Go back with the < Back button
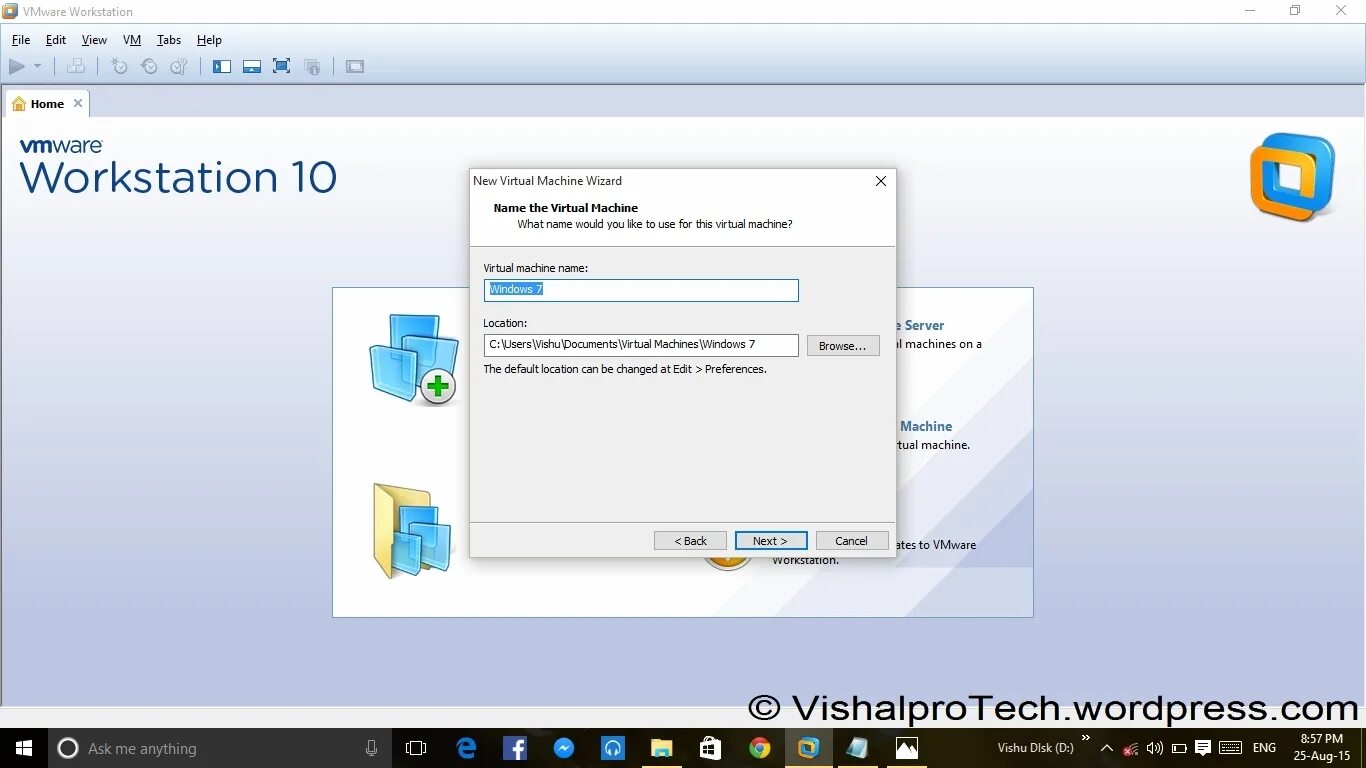Screen dimensions: 1366x768 pyautogui.click(x=690, y=541)
